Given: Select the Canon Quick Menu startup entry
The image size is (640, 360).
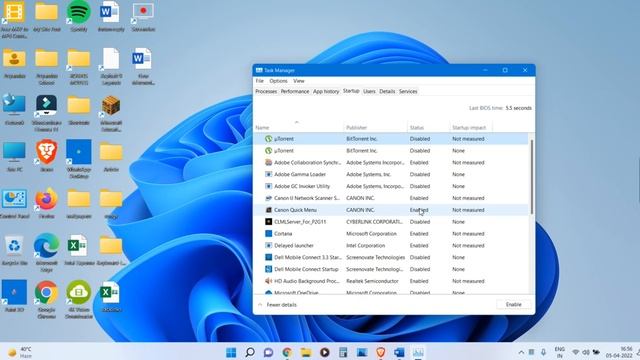Looking at the screenshot, I should 391,210.
